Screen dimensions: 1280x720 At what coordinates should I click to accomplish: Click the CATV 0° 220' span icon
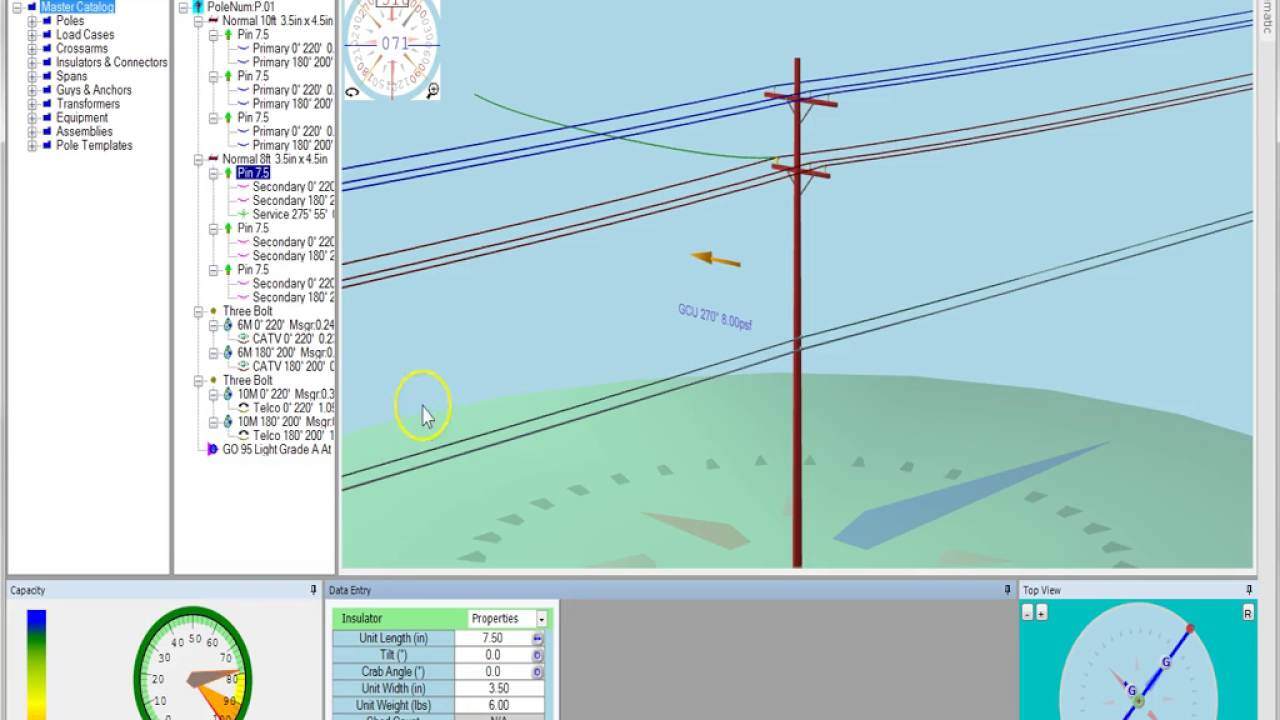(243, 339)
